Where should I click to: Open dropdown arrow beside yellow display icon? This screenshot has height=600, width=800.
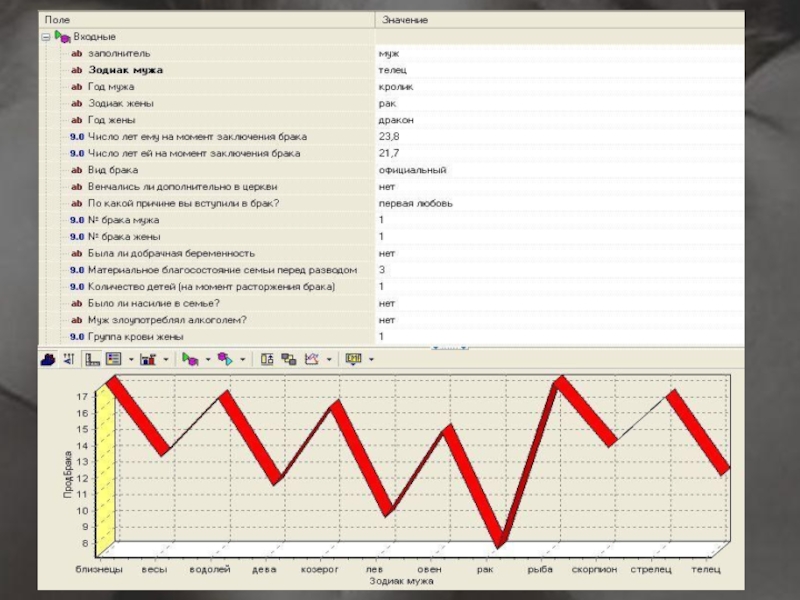coord(370,358)
